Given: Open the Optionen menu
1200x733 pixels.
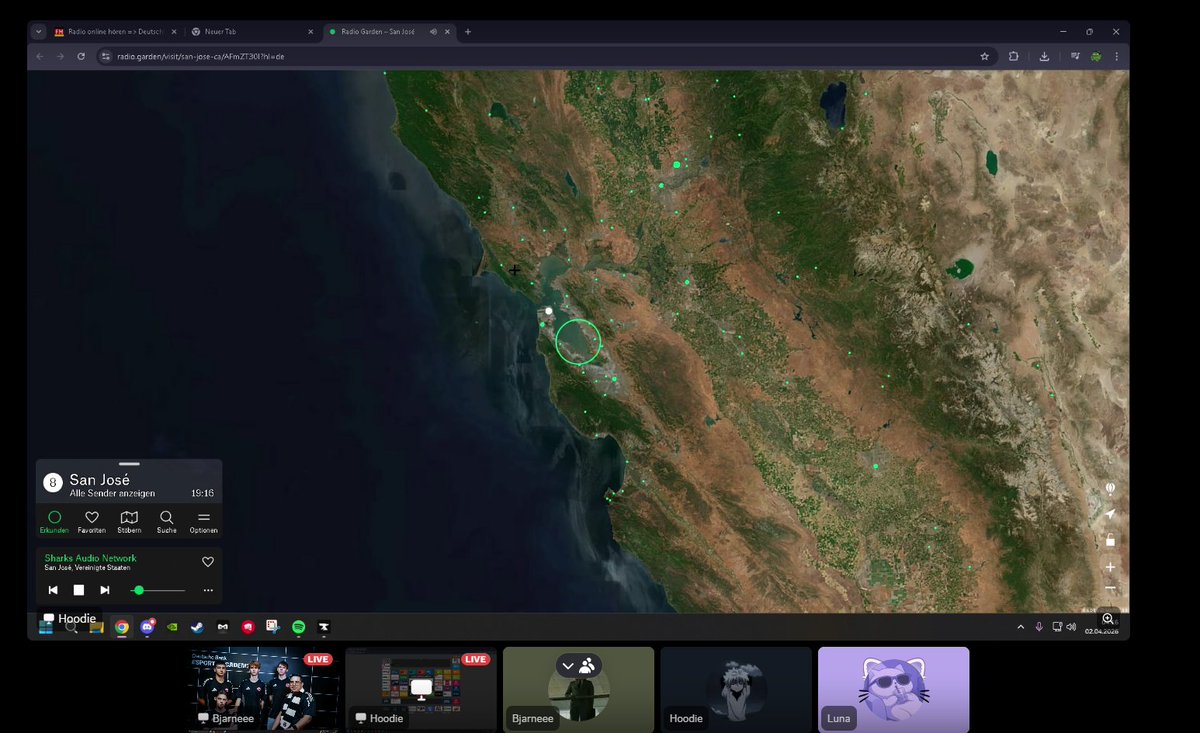Looking at the screenshot, I should click(x=203, y=522).
